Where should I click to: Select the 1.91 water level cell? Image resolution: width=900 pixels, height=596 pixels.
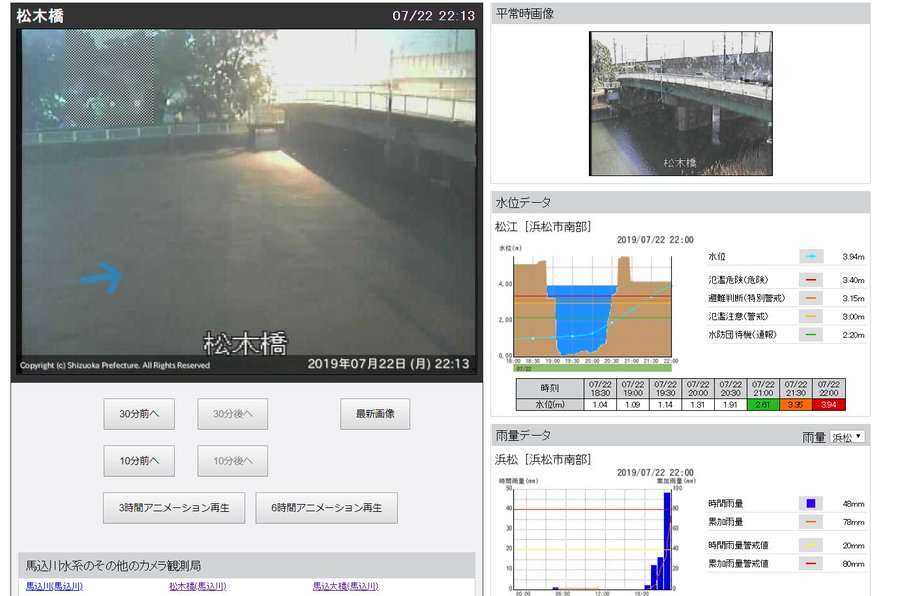pos(730,405)
